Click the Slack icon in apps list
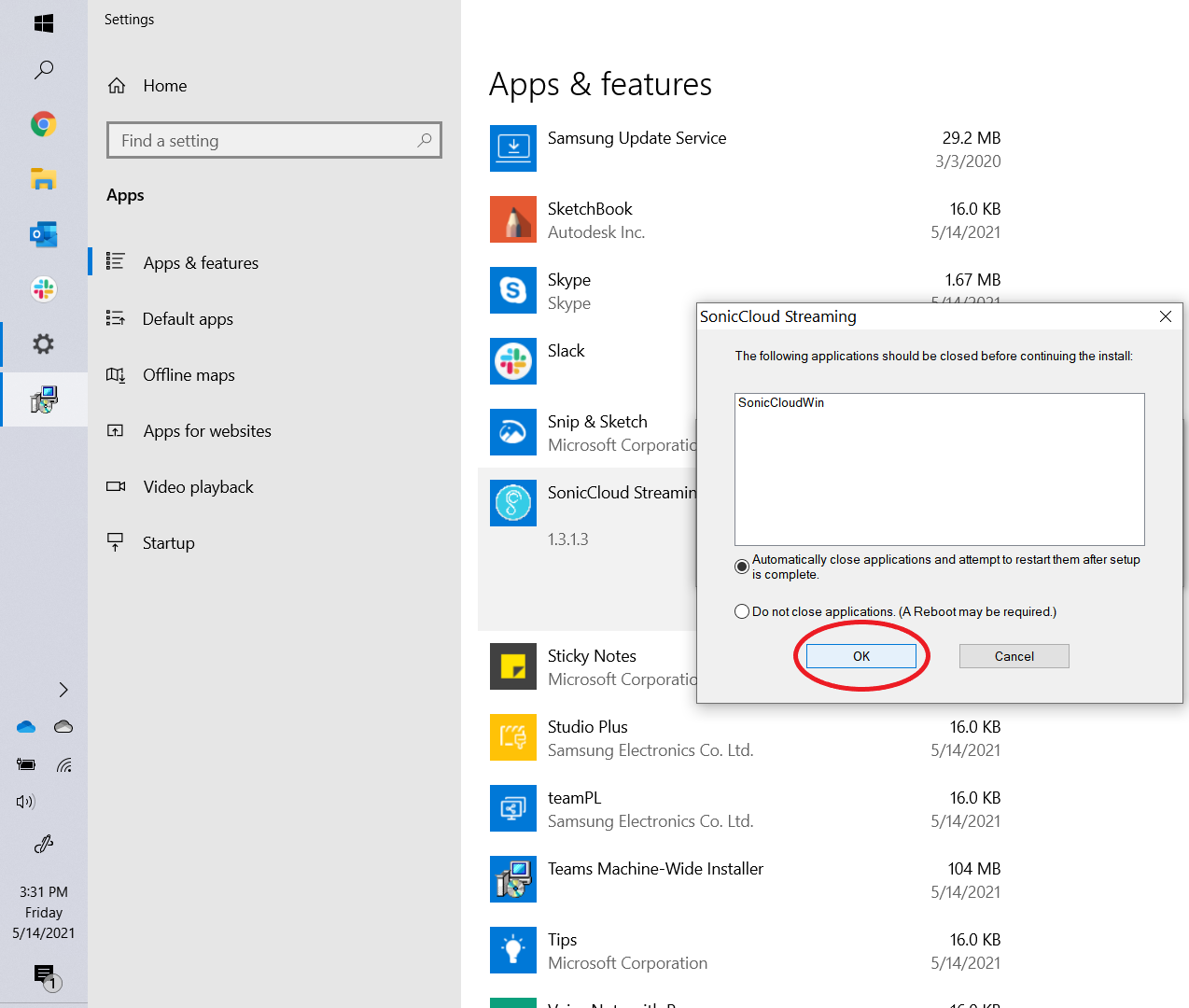1189x1008 pixels. (x=512, y=361)
